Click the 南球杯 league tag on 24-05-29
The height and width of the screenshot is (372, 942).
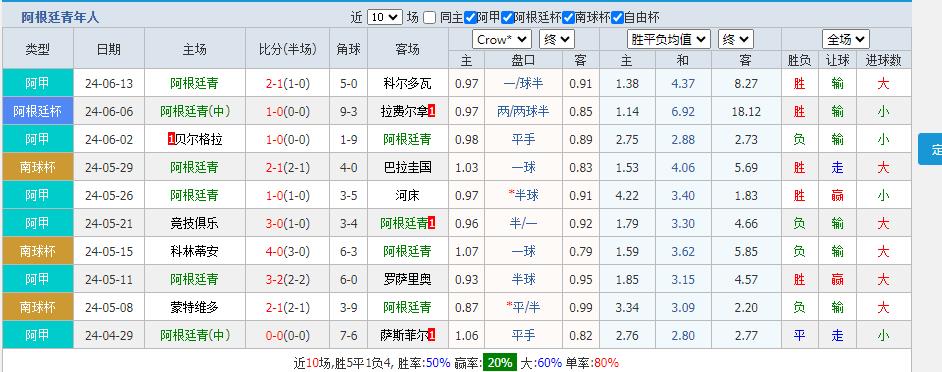38,168
